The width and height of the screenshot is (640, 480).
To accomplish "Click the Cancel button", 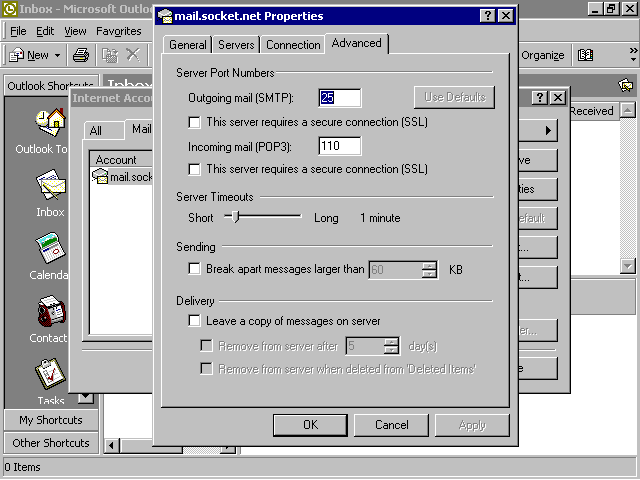I will (x=391, y=425).
